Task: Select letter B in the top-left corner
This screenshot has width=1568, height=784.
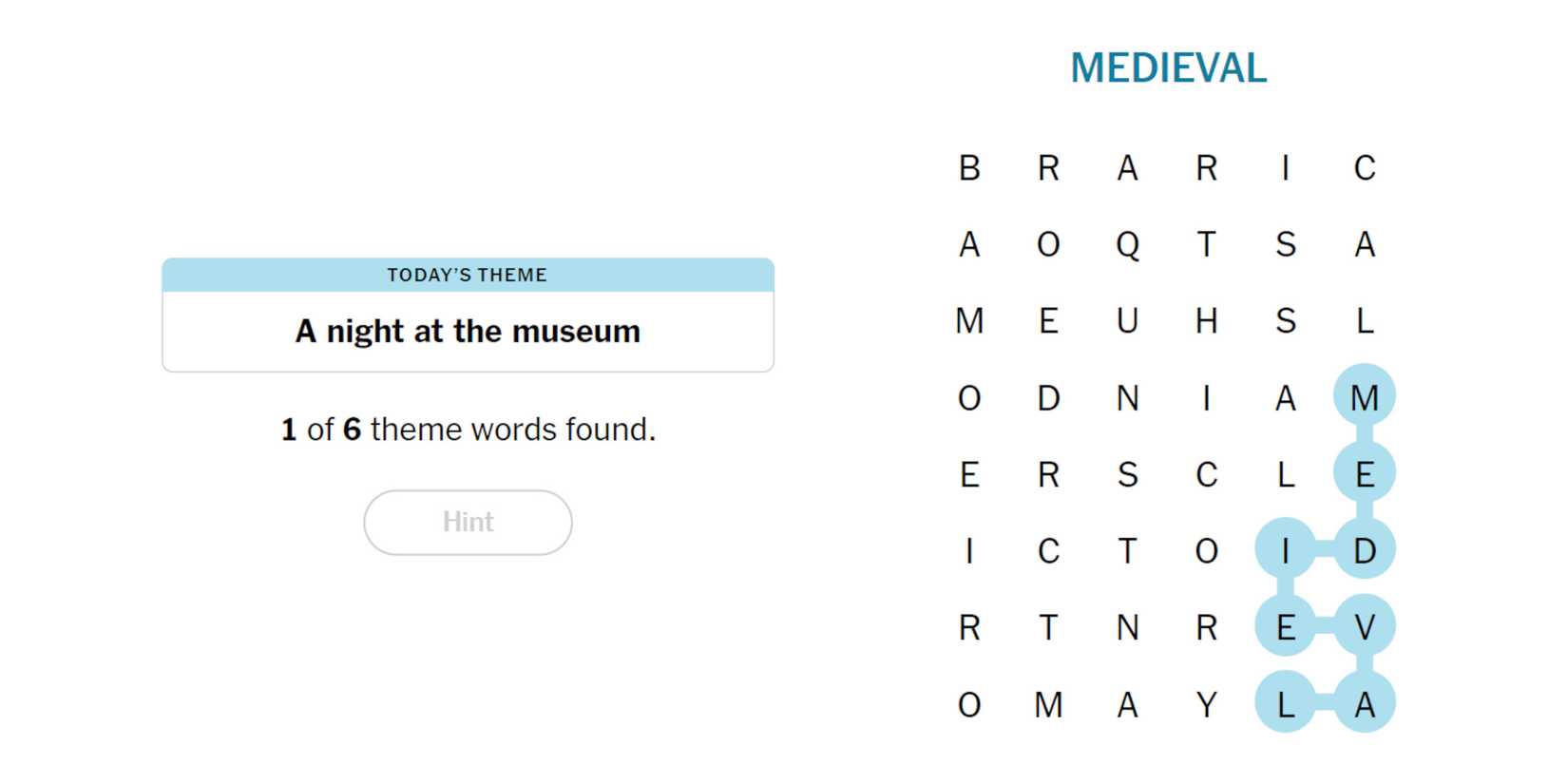Action: (x=969, y=168)
